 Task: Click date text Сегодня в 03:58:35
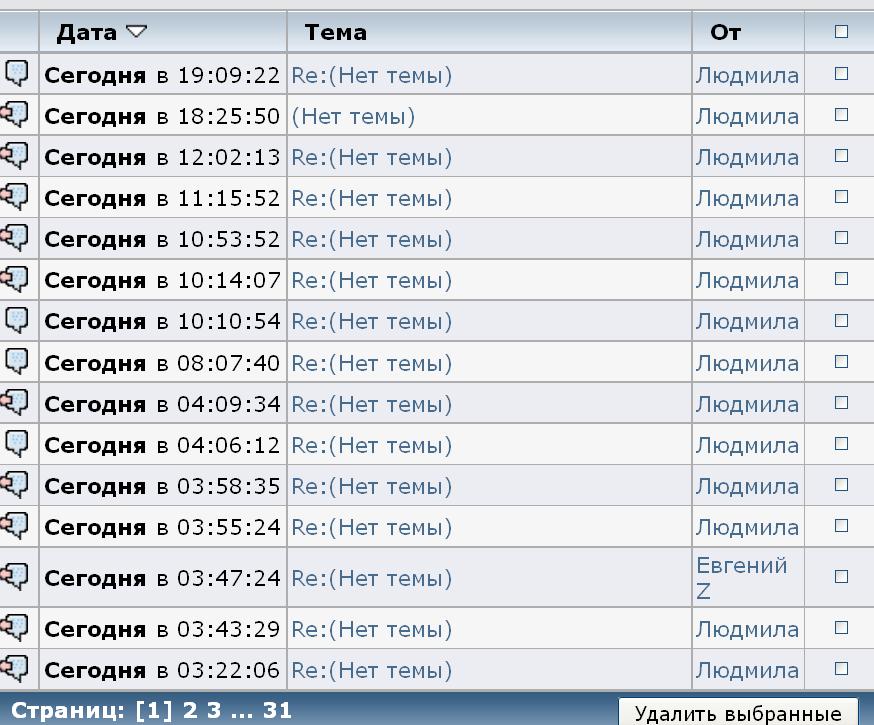(162, 486)
